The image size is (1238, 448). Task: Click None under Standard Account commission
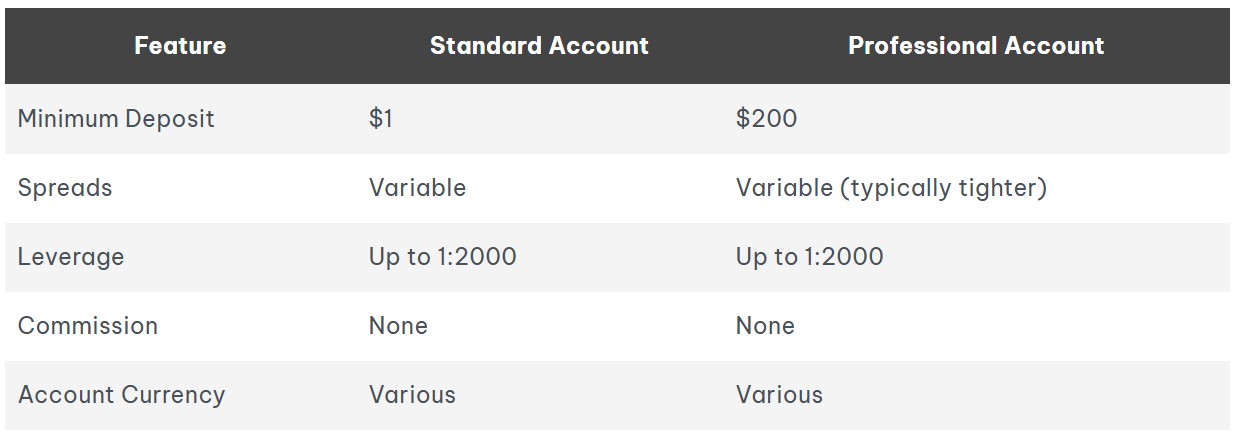pyautogui.click(x=398, y=326)
